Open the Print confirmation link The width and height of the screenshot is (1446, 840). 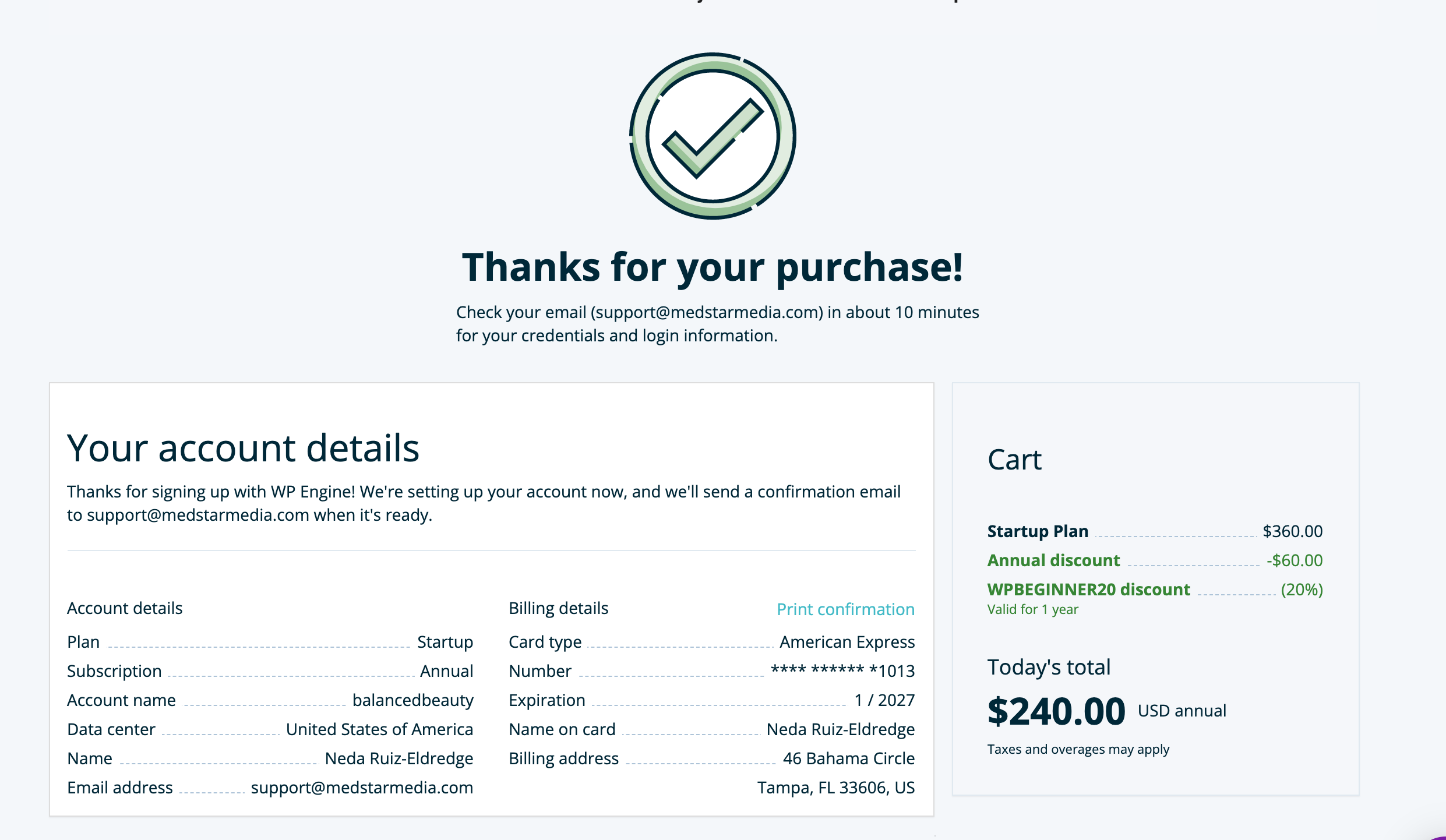(x=845, y=609)
